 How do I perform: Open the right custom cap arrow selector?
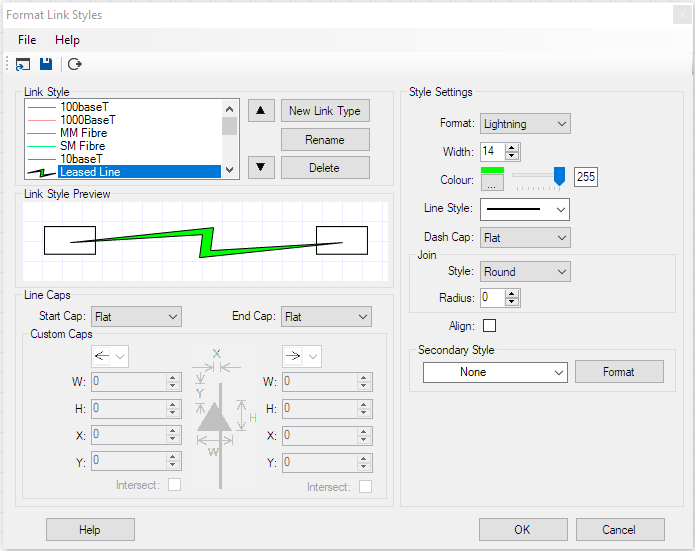click(301, 356)
